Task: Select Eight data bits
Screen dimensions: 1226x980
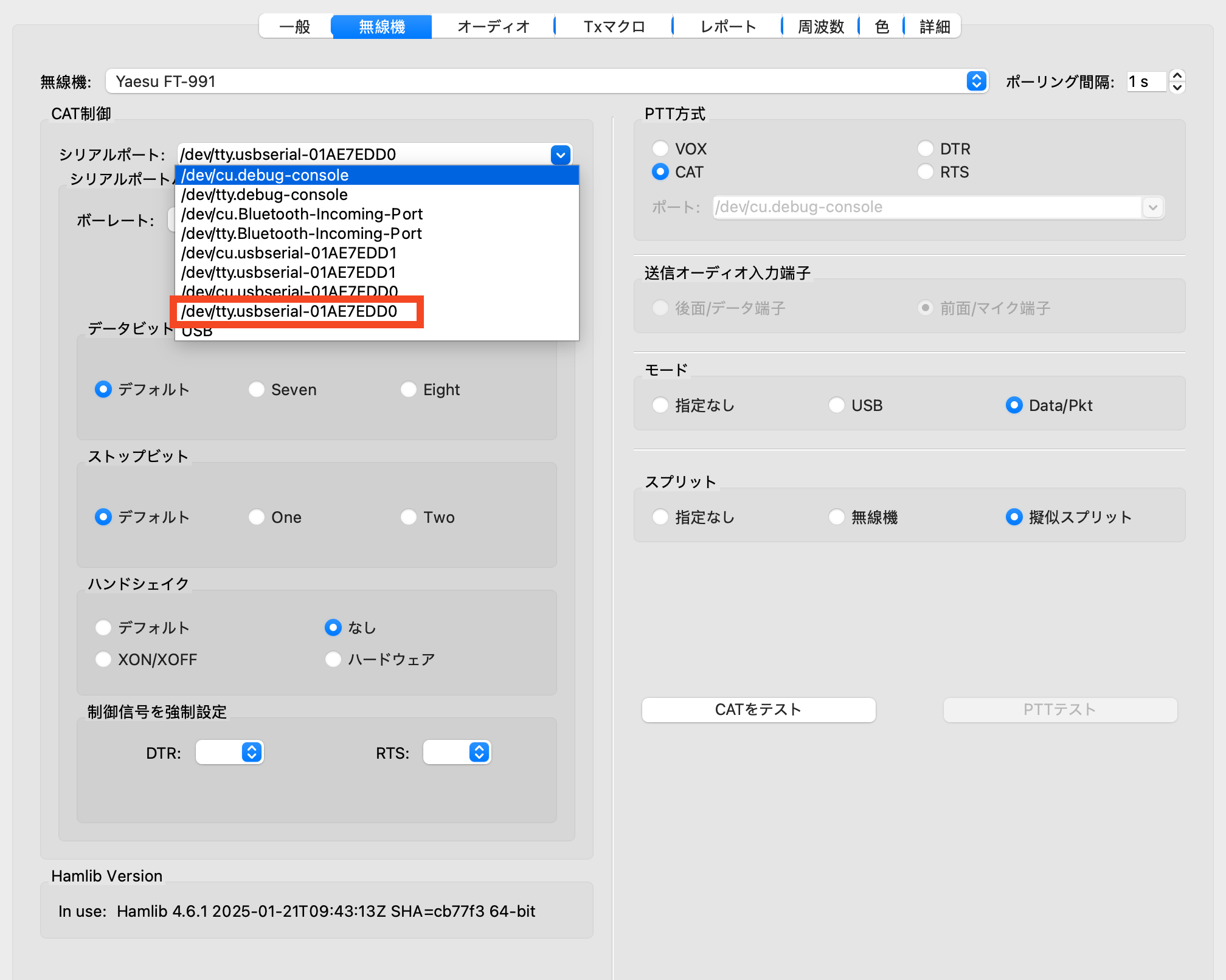Action: click(x=409, y=390)
